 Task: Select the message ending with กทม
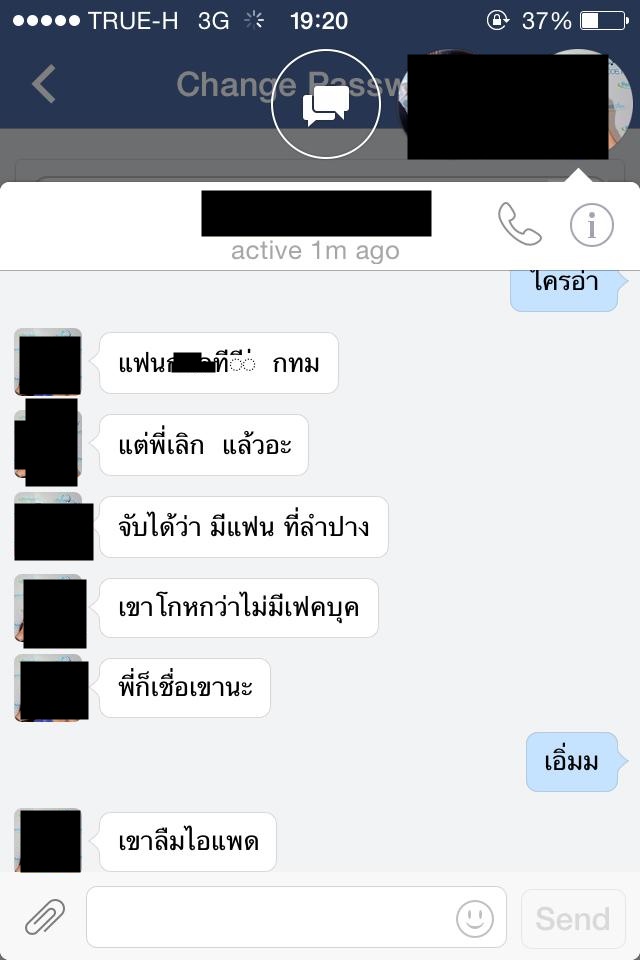click(219, 363)
